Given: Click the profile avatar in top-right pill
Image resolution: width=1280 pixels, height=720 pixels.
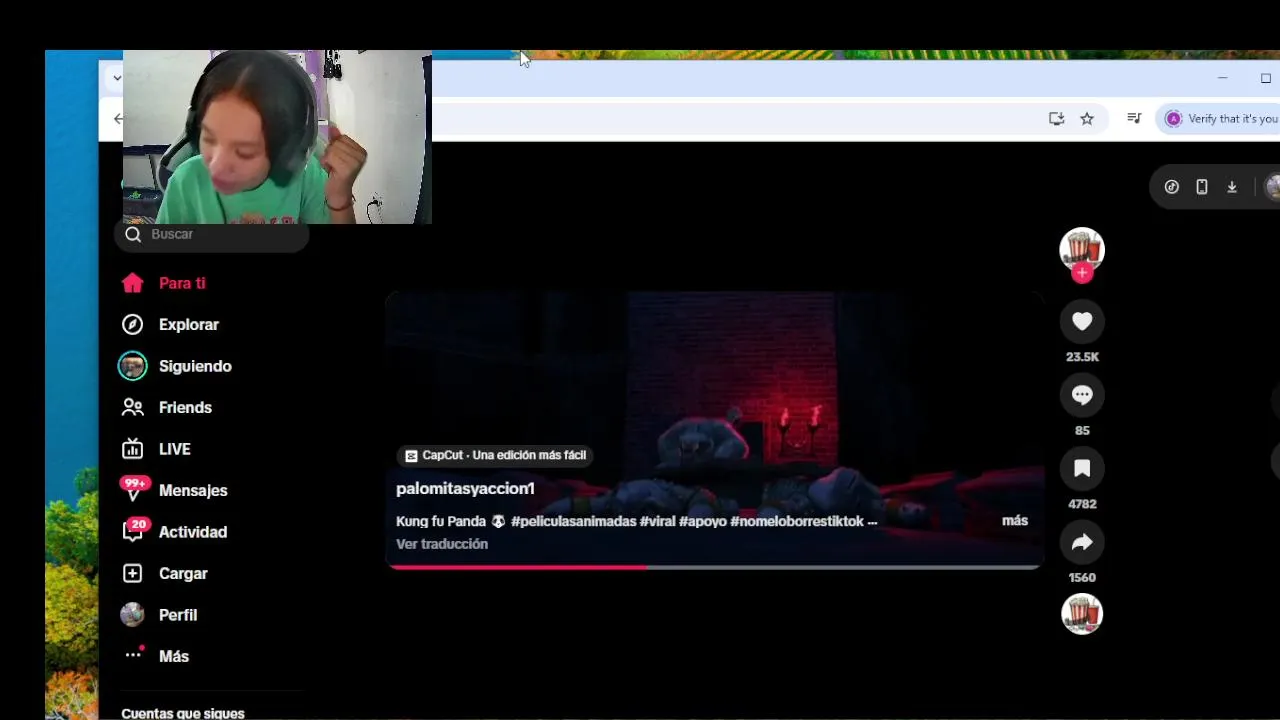Looking at the screenshot, I should coord(1272,187).
